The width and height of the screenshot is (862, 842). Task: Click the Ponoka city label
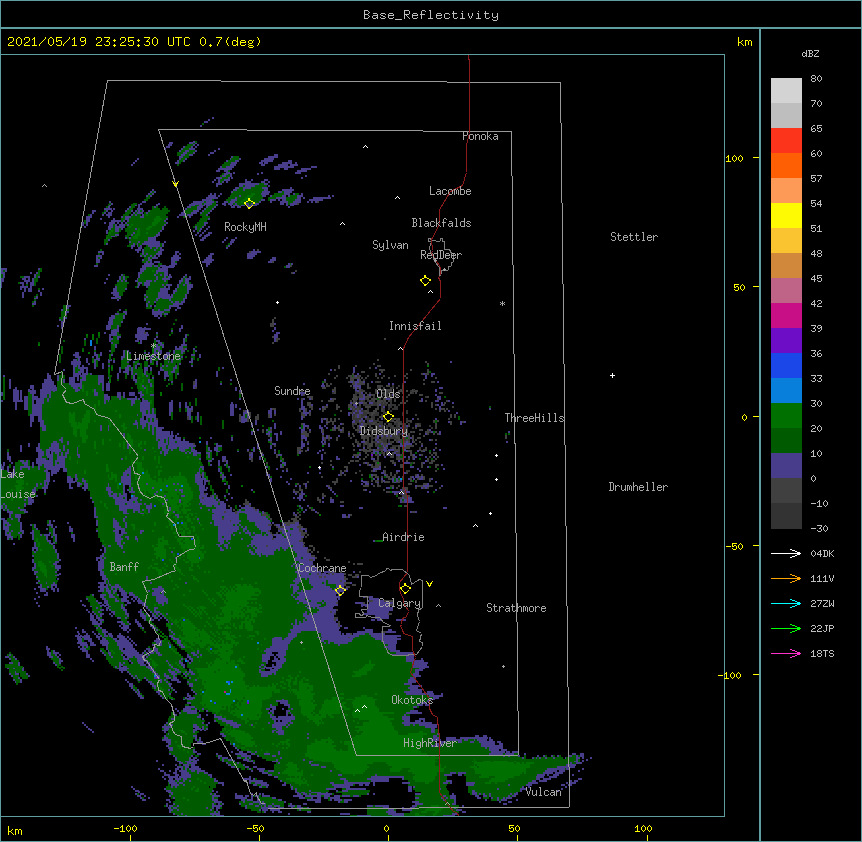[480, 136]
